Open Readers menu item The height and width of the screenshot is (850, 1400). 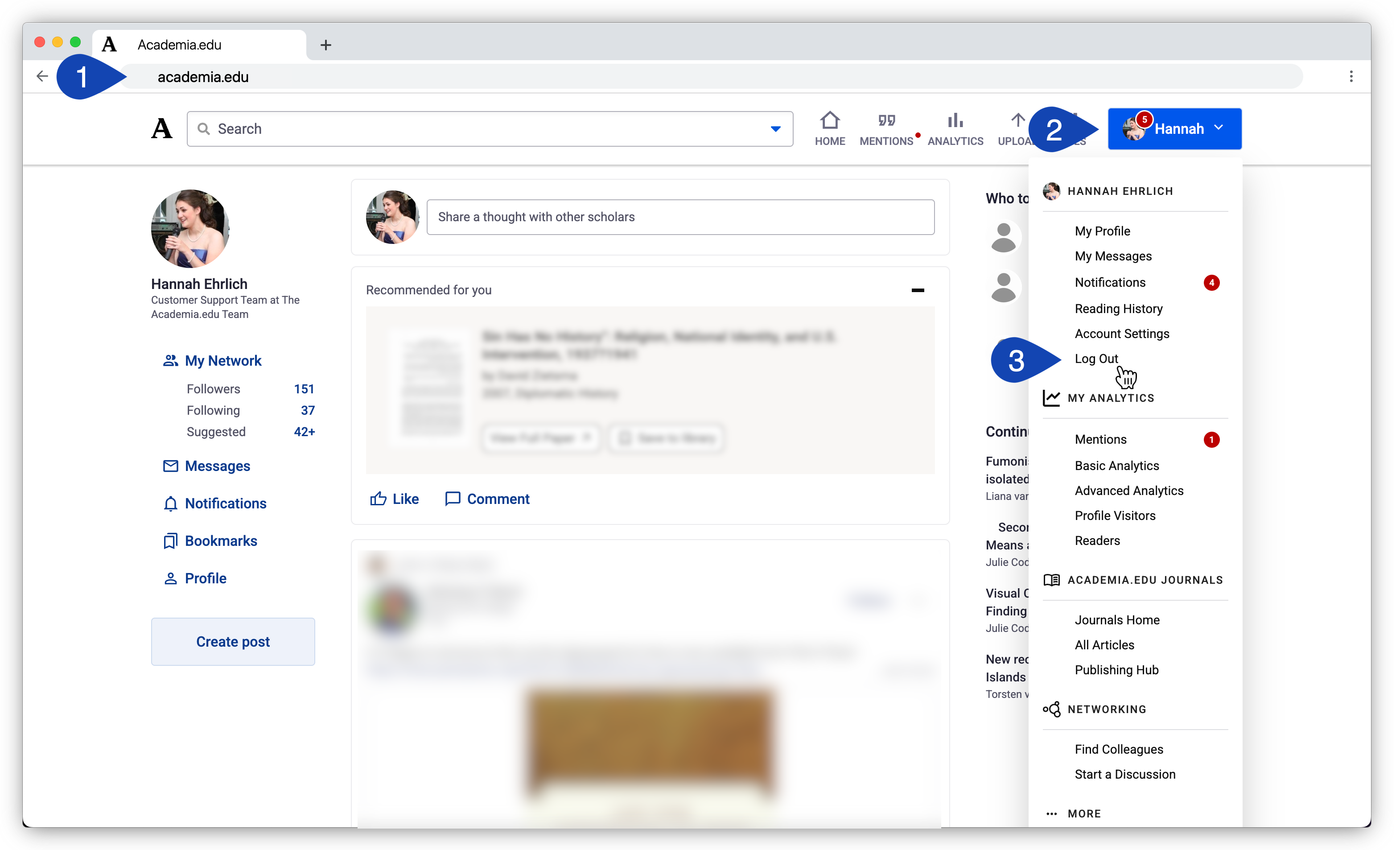coord(1097,541)
